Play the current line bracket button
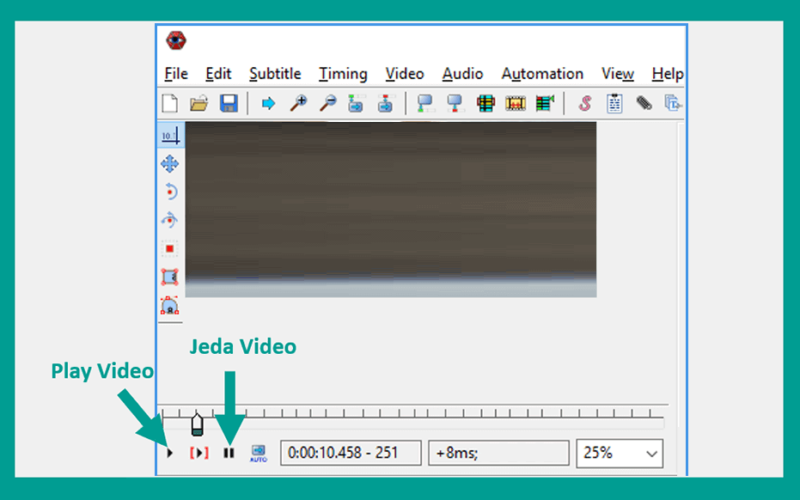Viewport: 800px width, 500px height. 199,453
